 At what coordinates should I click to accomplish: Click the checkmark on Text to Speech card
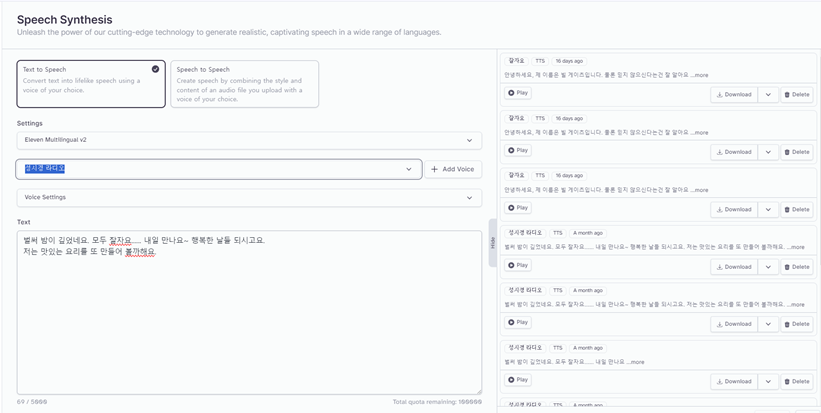click(x=156, y=69)
